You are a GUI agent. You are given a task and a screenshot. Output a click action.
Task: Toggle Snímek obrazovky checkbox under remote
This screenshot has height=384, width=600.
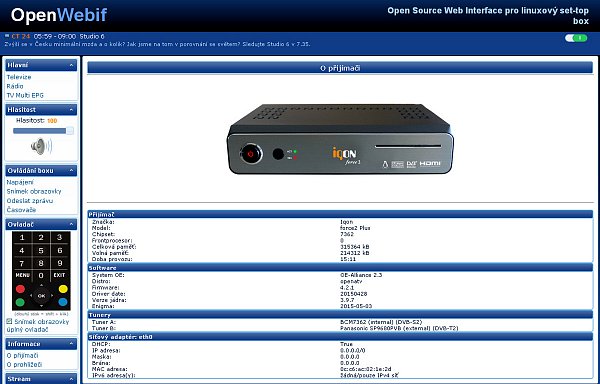(9, 321)
